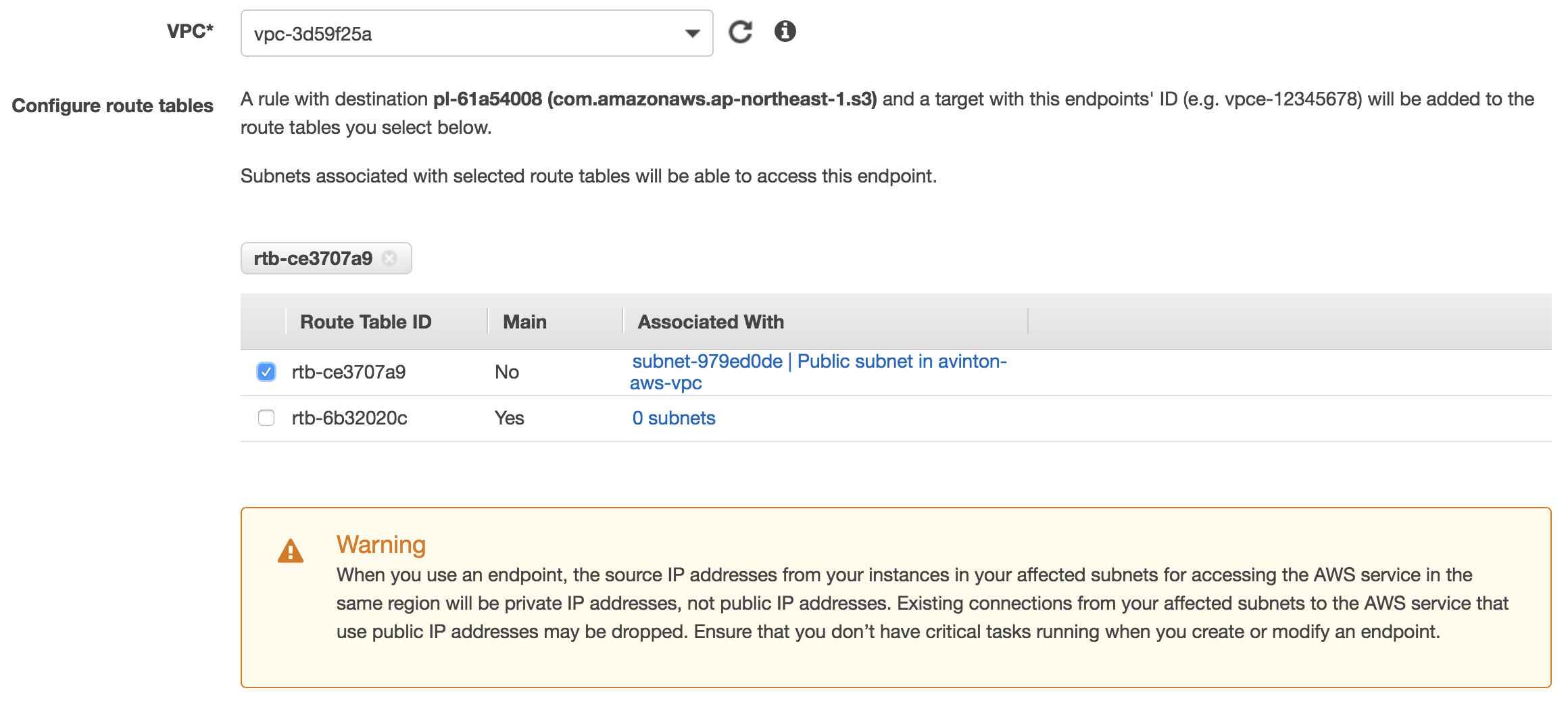This screenshot has height=703, width=1568.
Task: Select the rtb-ce3707a9 row text
Action: click(349, 372)
